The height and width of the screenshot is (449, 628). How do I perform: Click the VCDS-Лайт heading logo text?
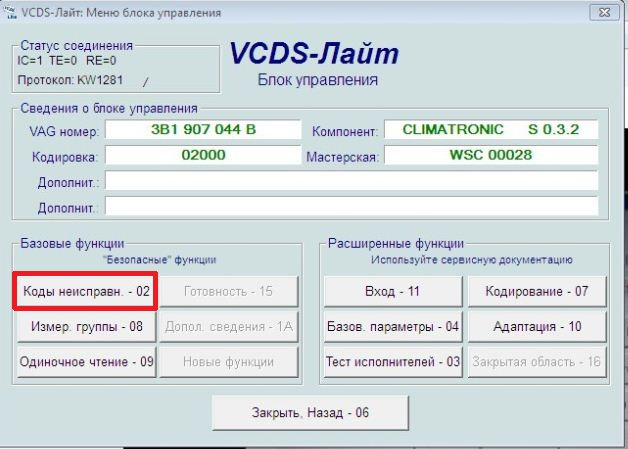pos(314,53)
